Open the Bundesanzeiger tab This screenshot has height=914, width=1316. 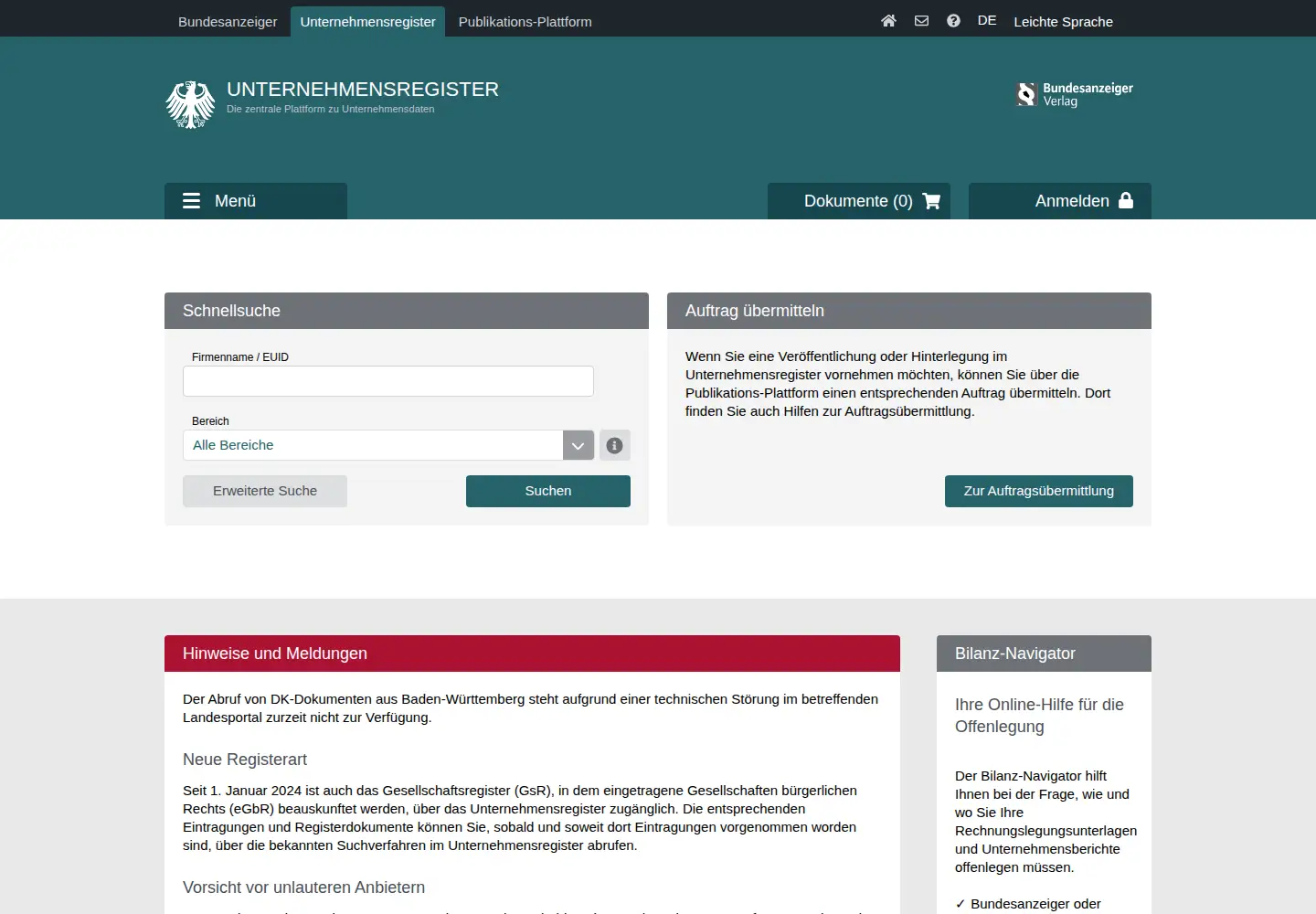click(x=228, y=22)
